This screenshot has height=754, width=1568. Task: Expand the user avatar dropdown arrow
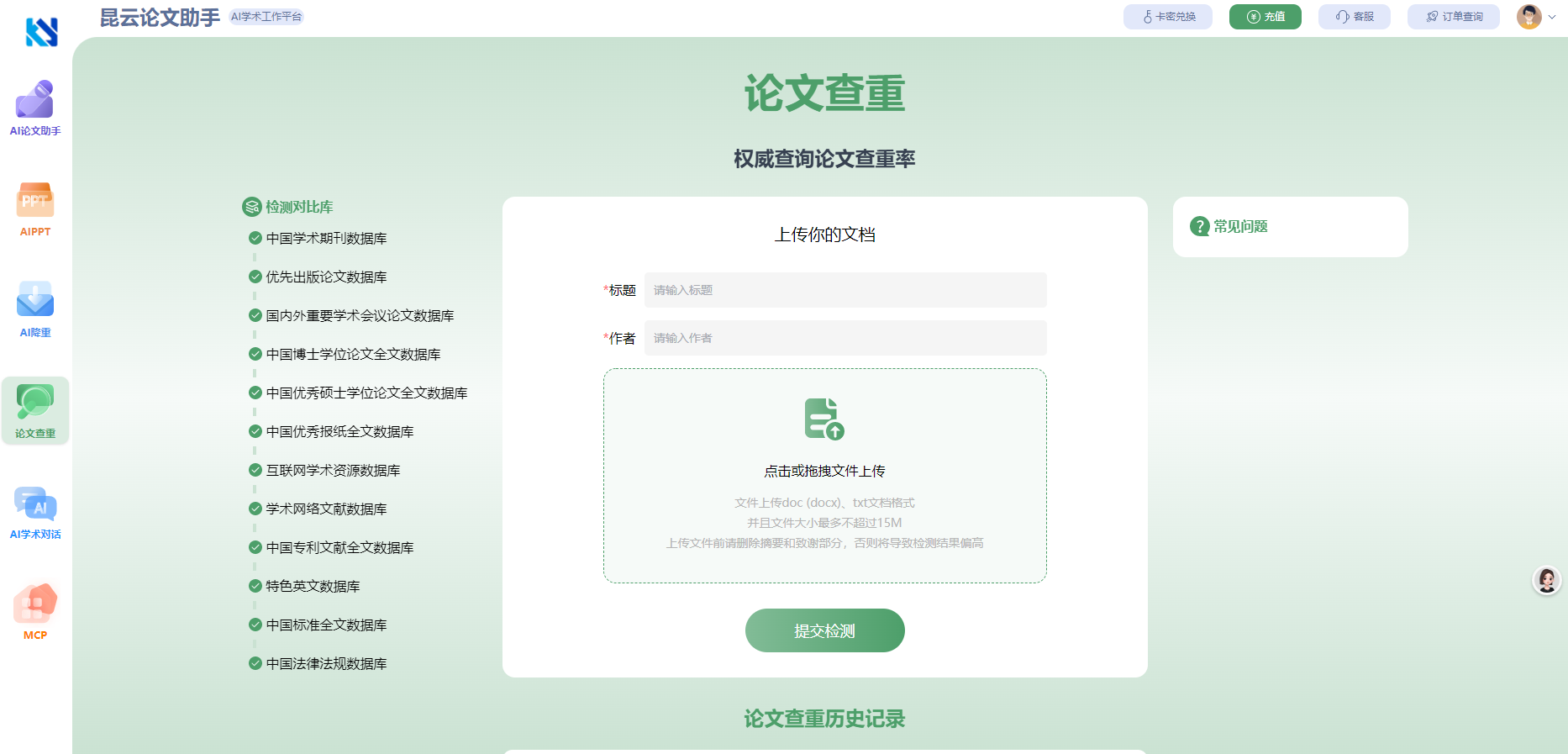click(x=1552, y=17)
